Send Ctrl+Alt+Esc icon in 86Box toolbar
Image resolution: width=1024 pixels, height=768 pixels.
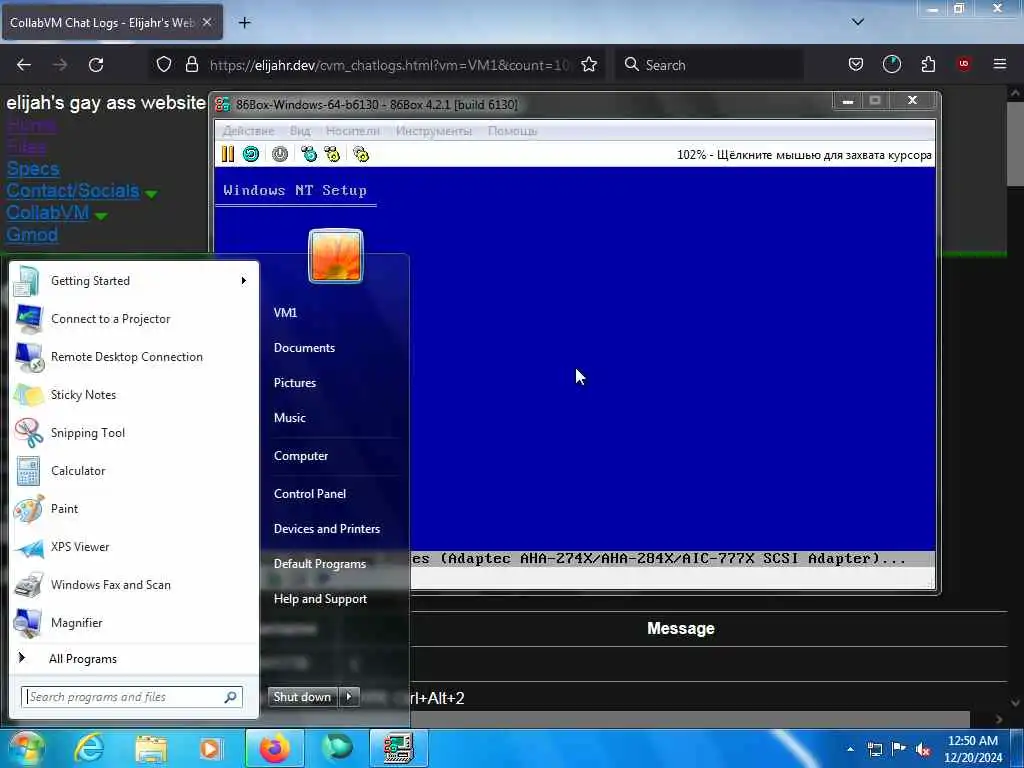(332, 154)
